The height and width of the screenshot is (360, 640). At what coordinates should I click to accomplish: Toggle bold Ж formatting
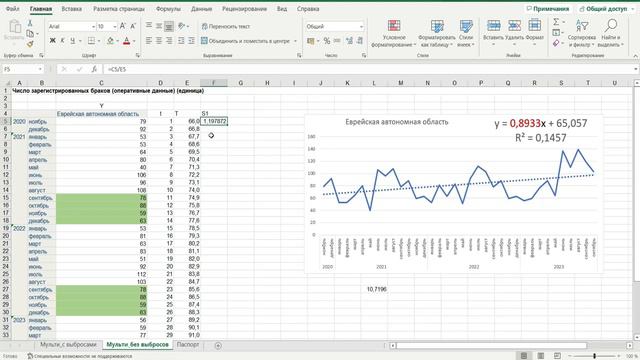pyautogui.click(x=53, y=40)
